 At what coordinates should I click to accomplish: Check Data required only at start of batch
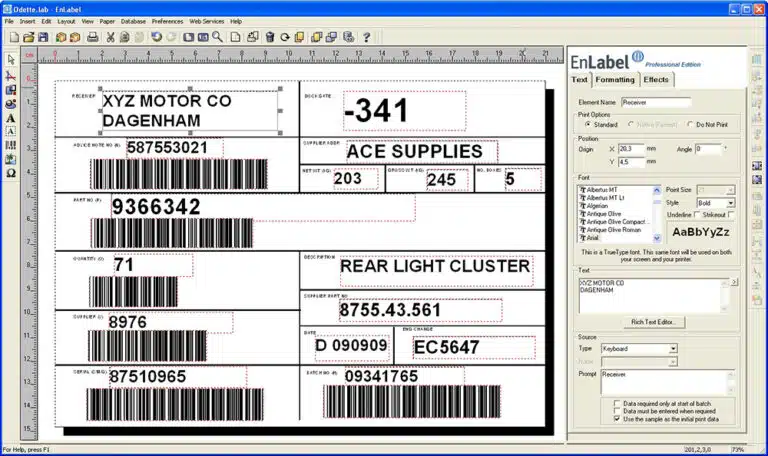coord(617,403)
